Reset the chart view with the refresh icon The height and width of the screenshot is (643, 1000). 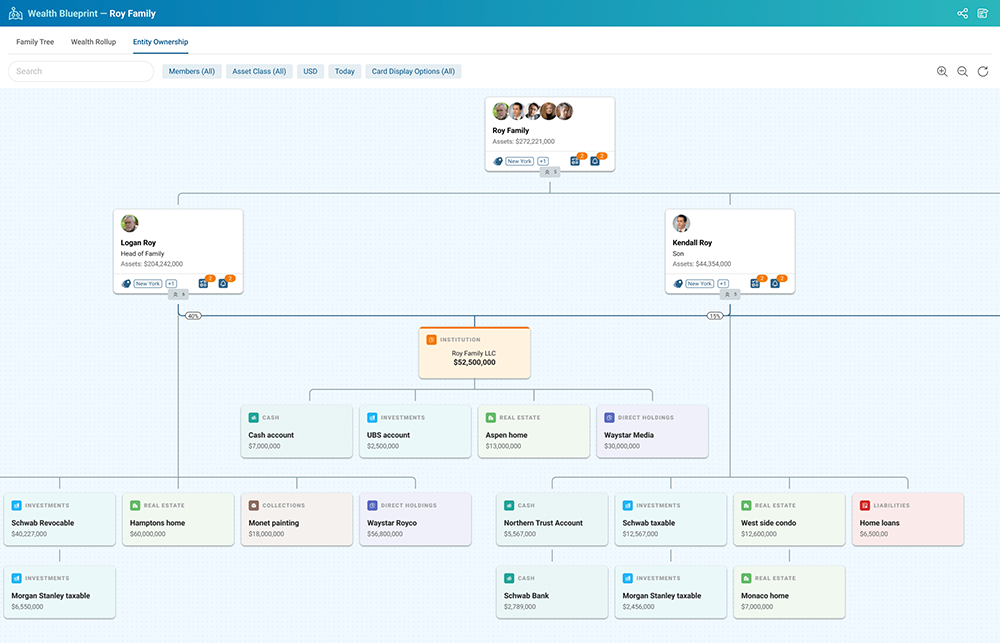[x=983, y=71]
